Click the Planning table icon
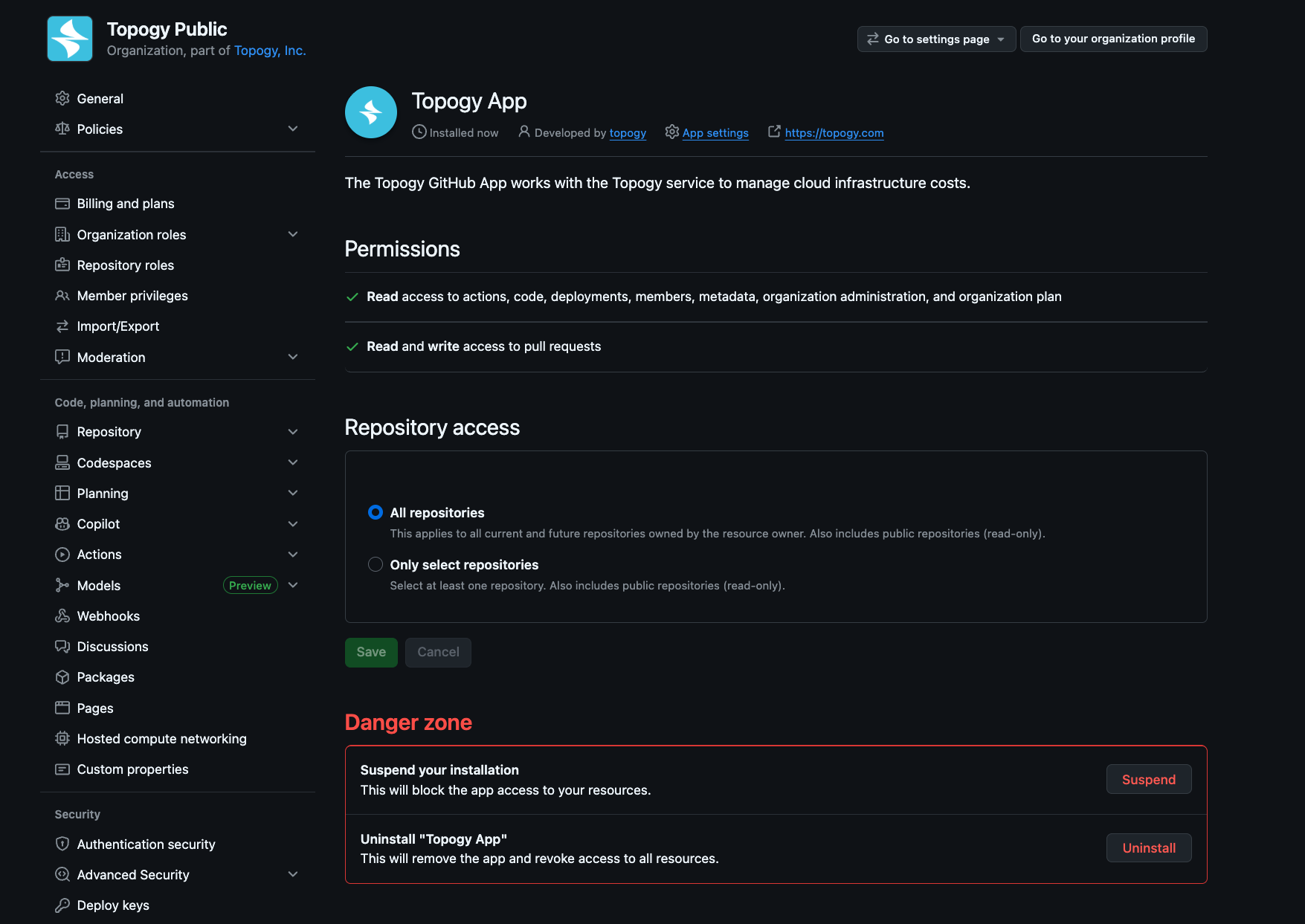The image size is (1305, 924). coord(62,494)
